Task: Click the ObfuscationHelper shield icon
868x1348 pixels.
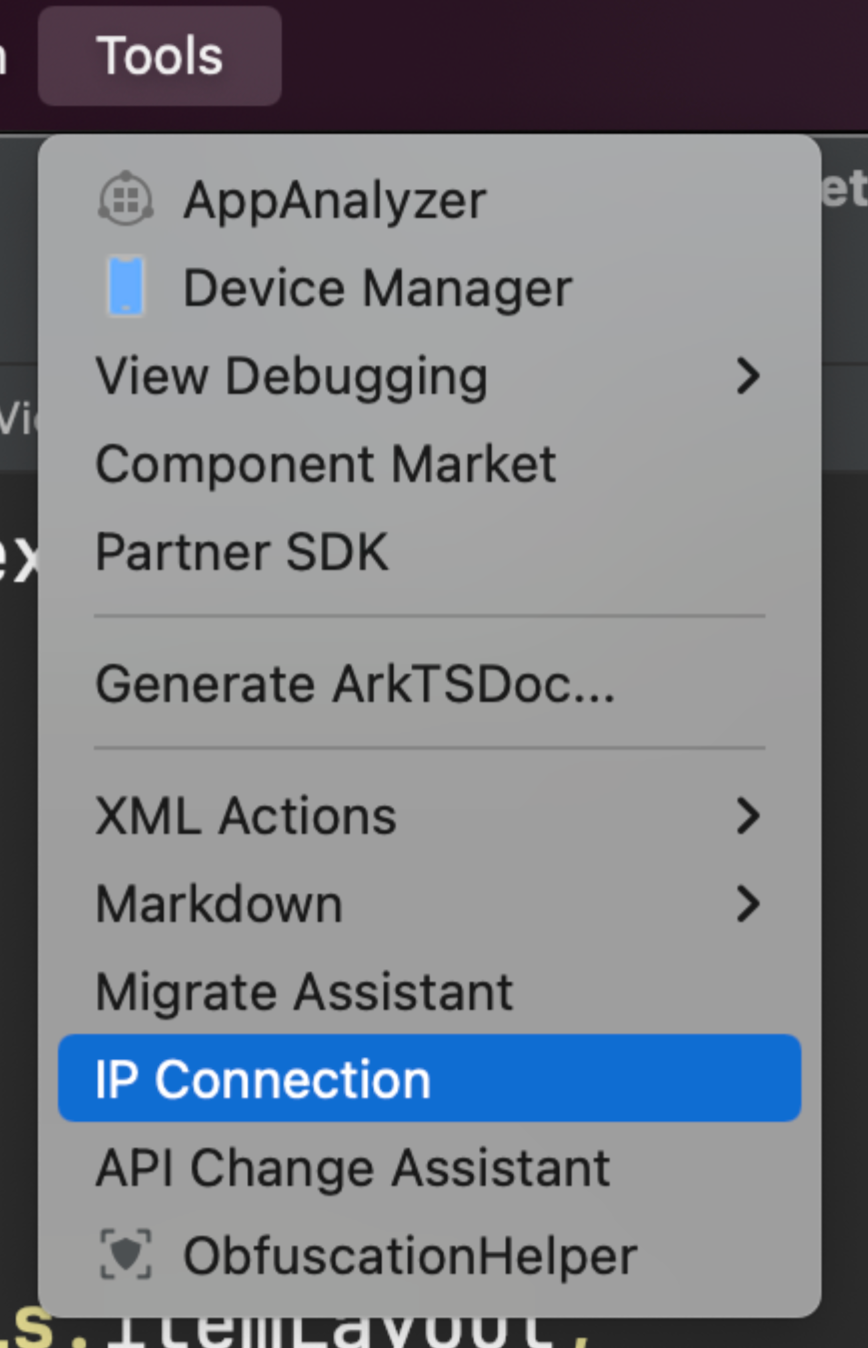Action: (126, 1255)
